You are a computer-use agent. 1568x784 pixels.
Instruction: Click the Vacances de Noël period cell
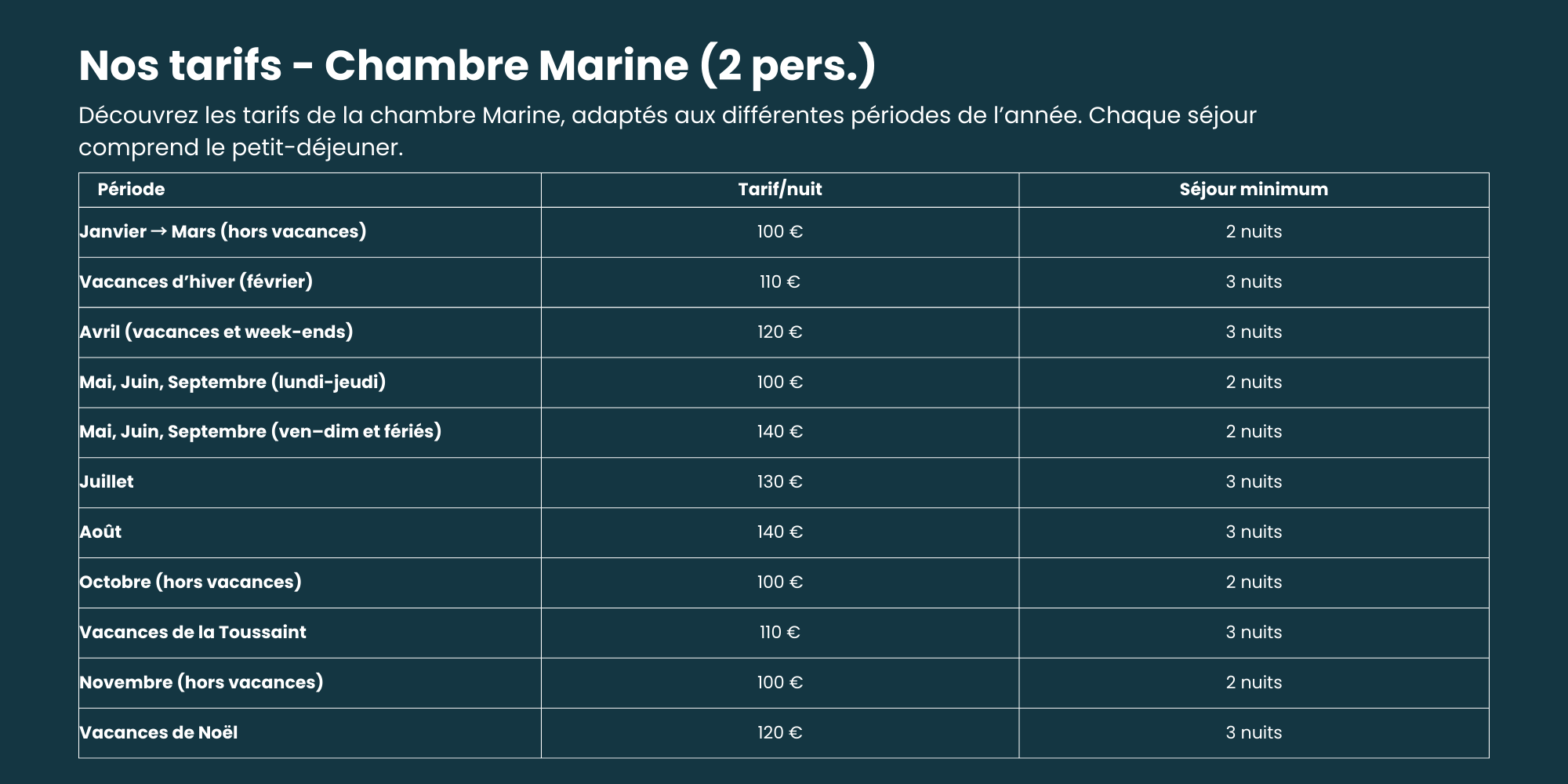158,732
